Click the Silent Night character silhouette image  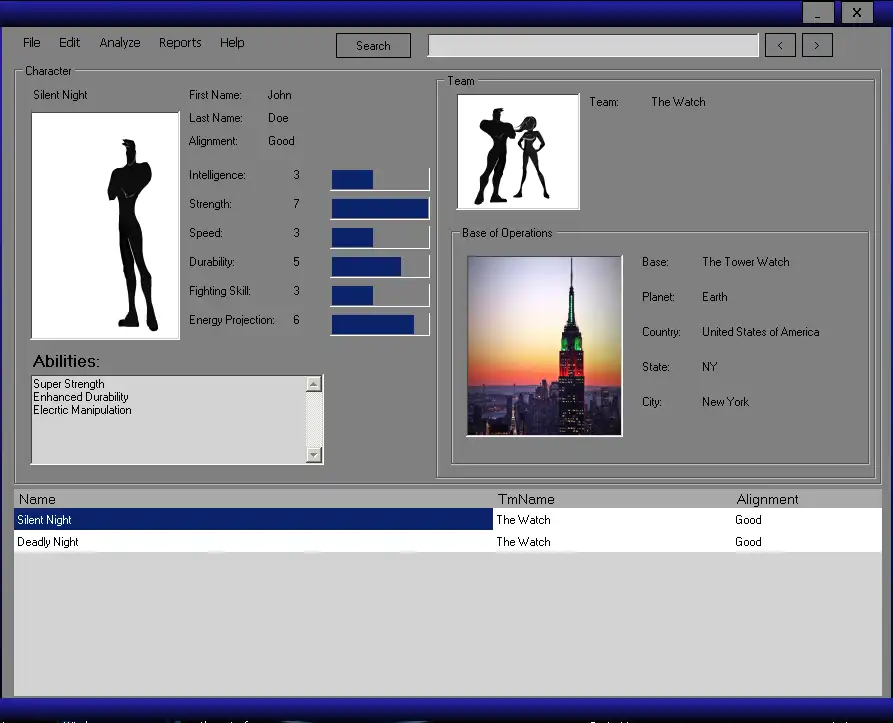[105, 226]
